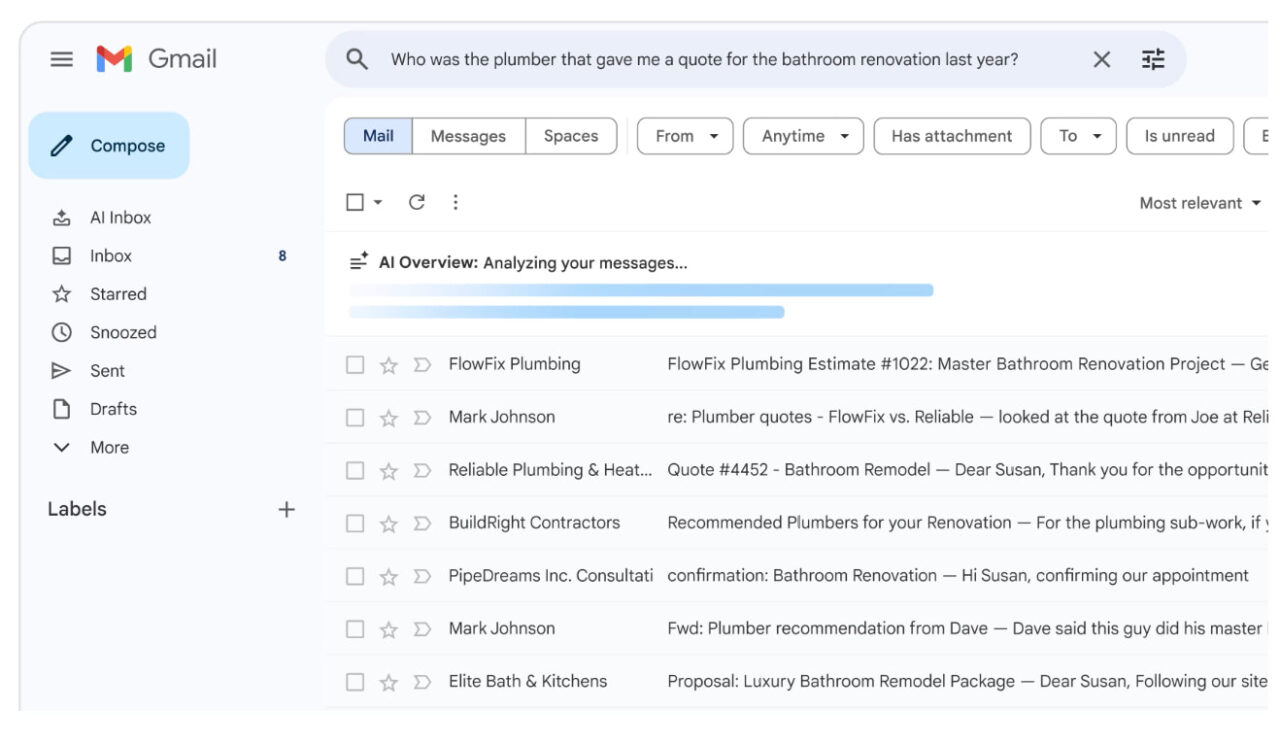Change sorting via Most relevant dropdown

coord(1199,201)
